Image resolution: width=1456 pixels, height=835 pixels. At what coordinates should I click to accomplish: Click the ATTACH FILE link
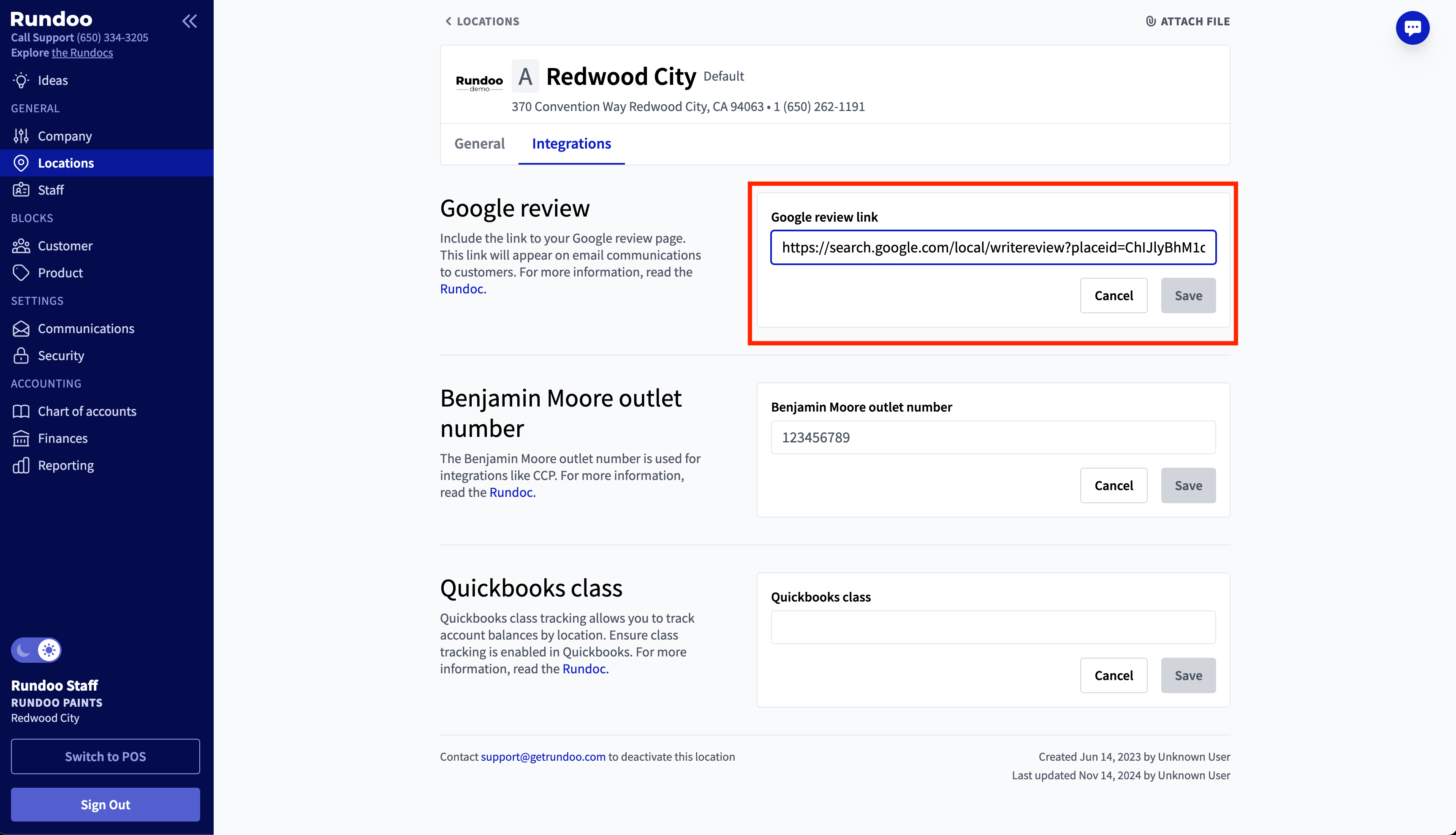point(1187,21)
